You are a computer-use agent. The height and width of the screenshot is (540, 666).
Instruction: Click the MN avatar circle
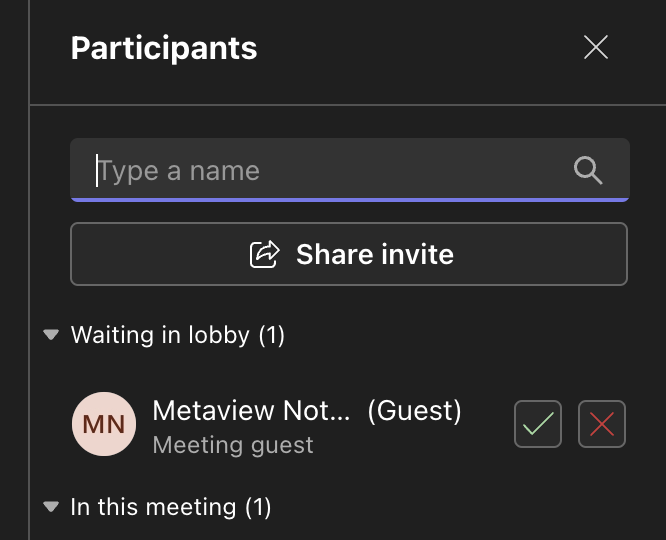coord(104,424)
